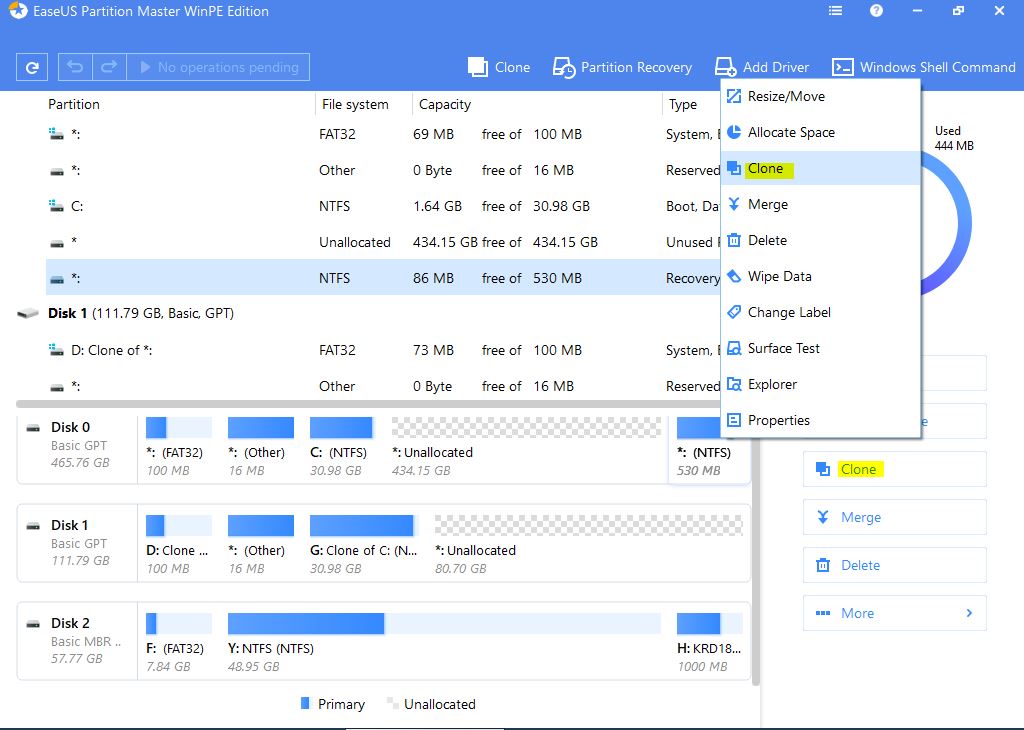Select Wipe Data in the context menu
The image size is (1024, 730).
coord(779,277)
